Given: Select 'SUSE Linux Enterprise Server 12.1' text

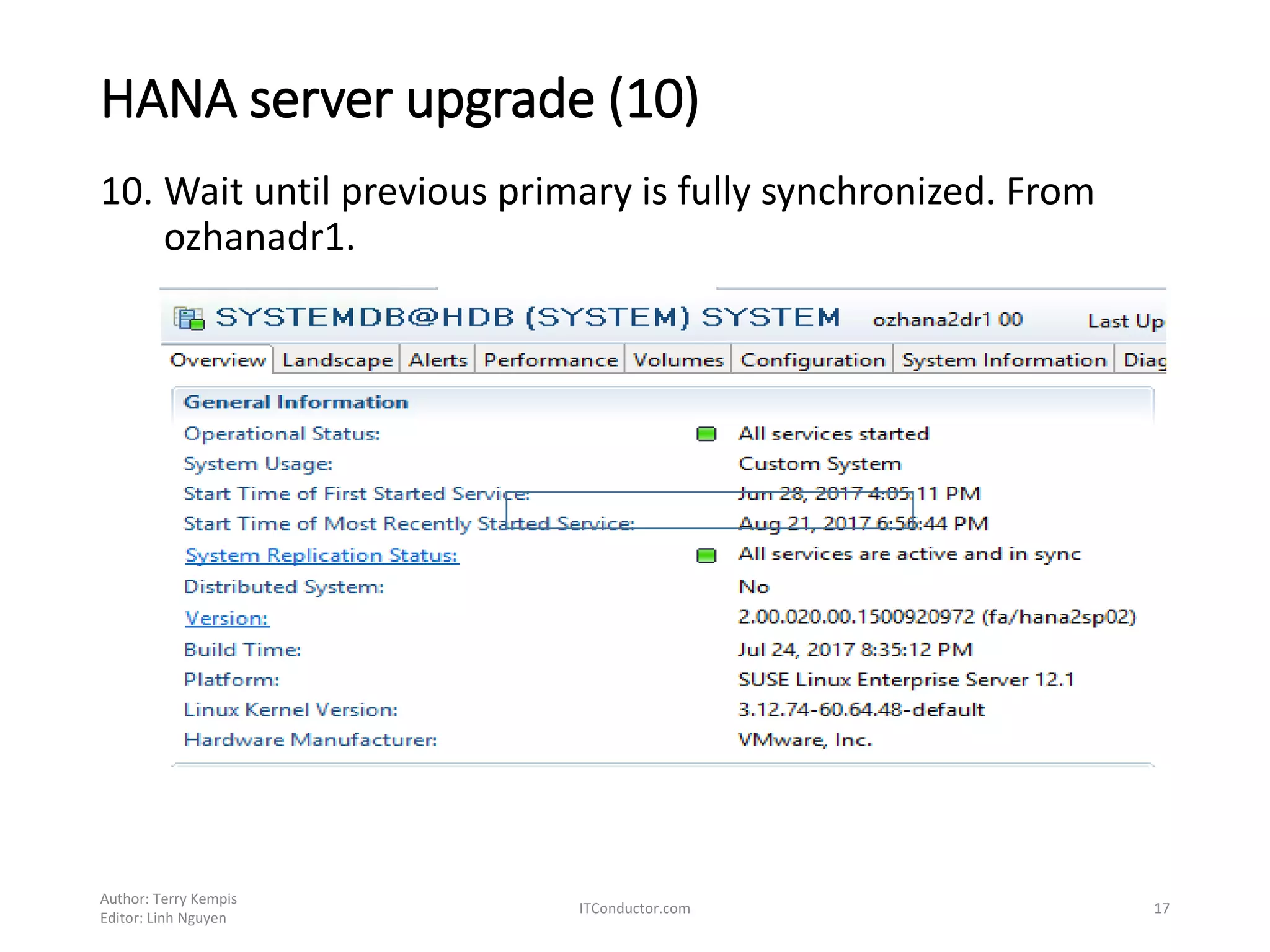Looking at the screenshot, I should 906,680.
